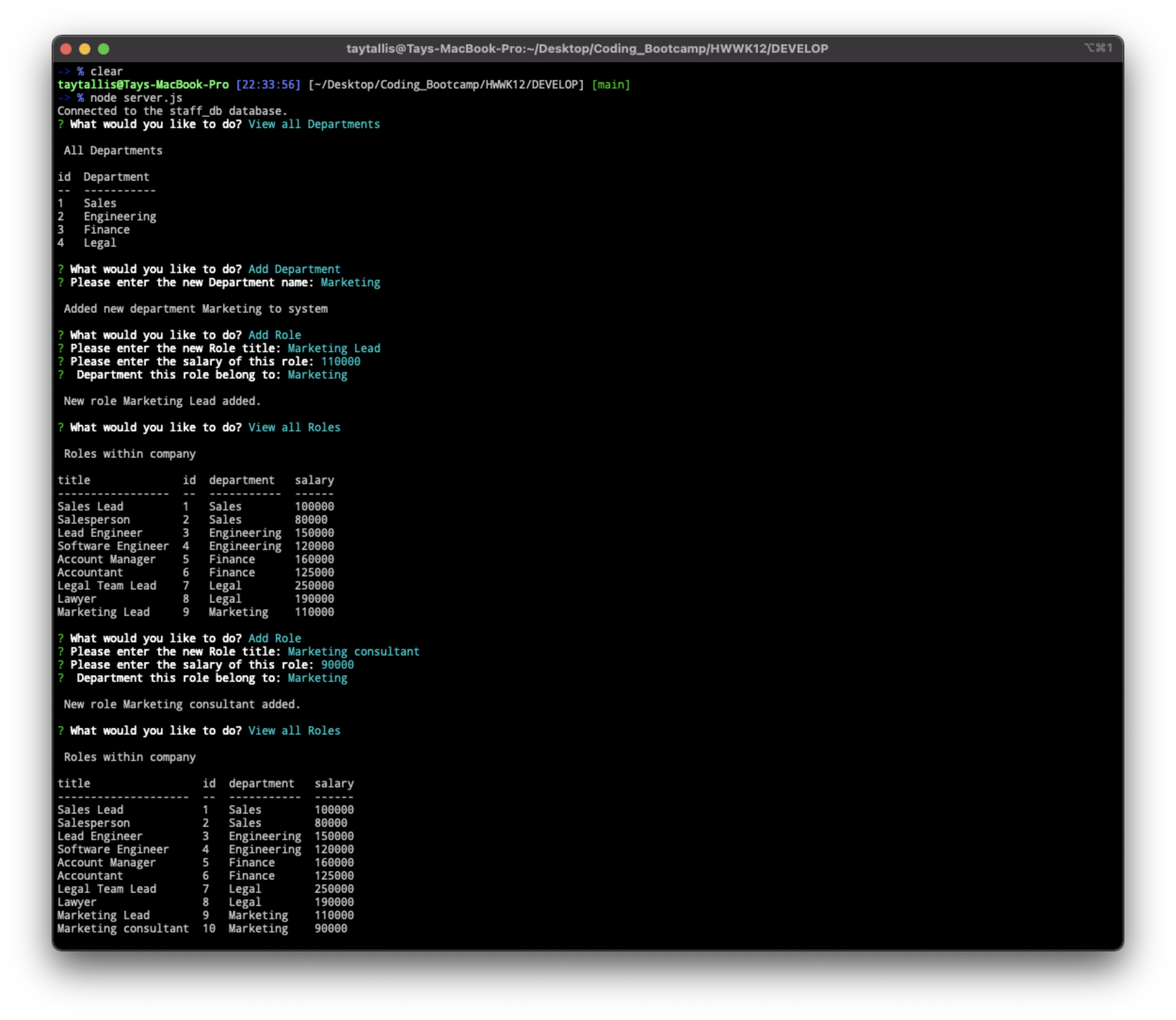Click the 'node server.js' command line

[137, 97]
